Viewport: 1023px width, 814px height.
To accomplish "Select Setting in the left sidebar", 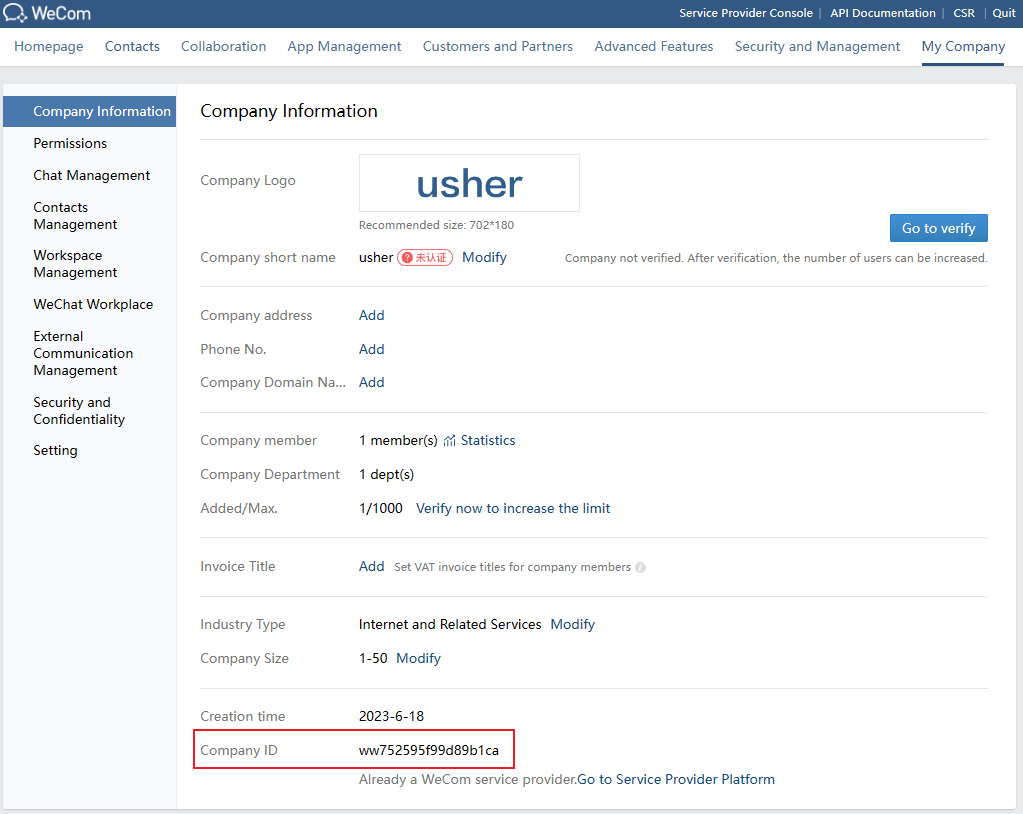I will (55, 451).
